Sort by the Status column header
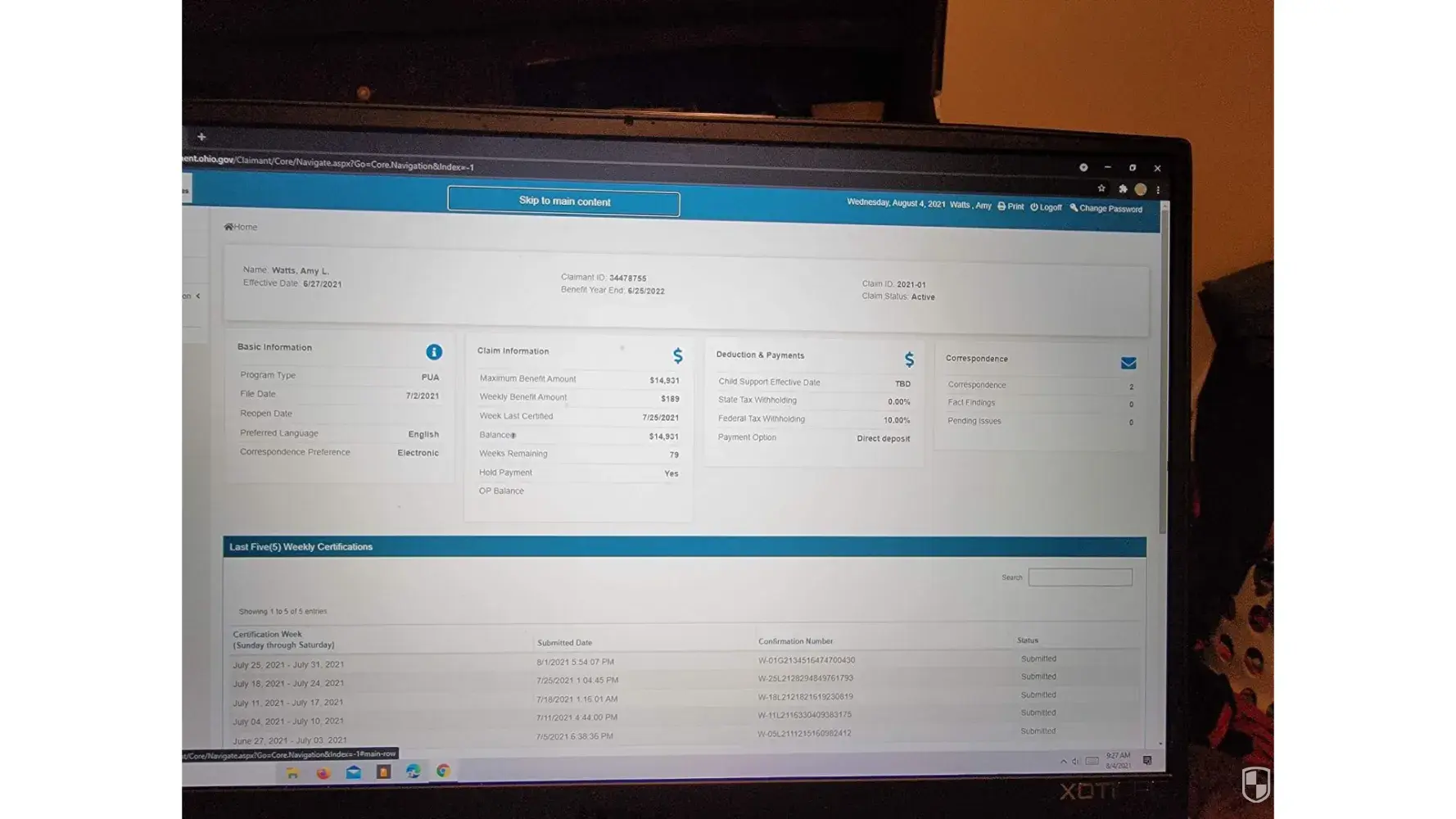This screenshot has width=1456, height=819. [1028, 640]
